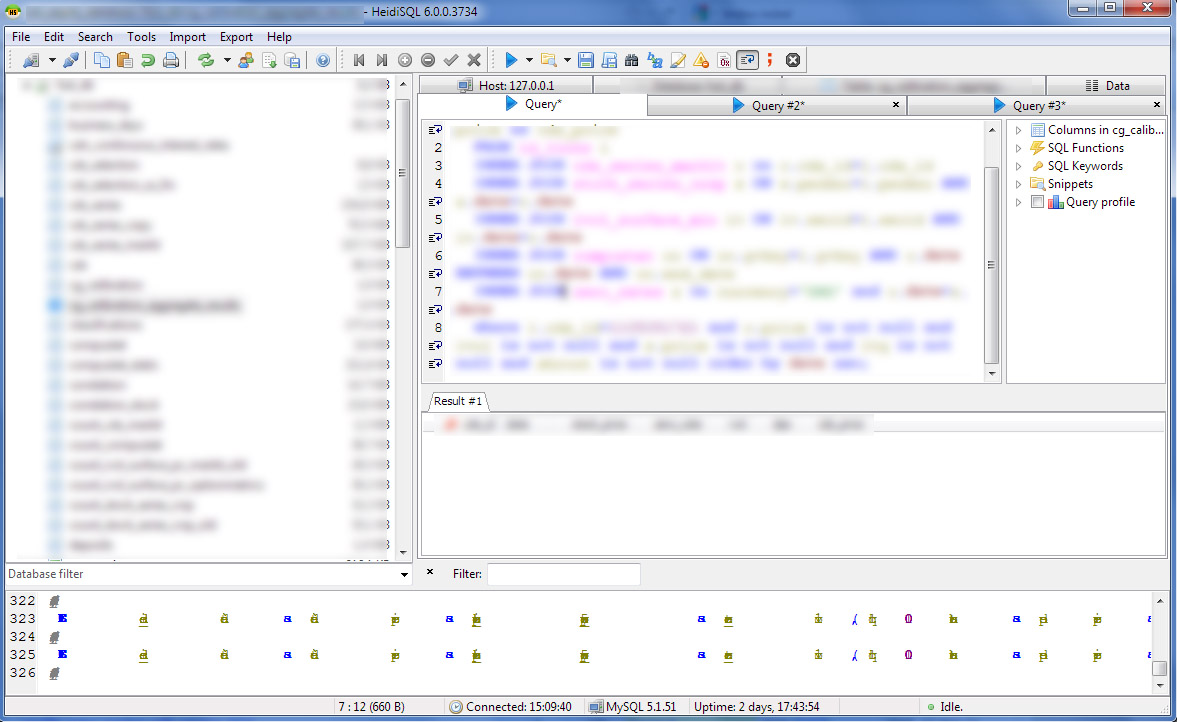Open the File menu

(21, 37)
